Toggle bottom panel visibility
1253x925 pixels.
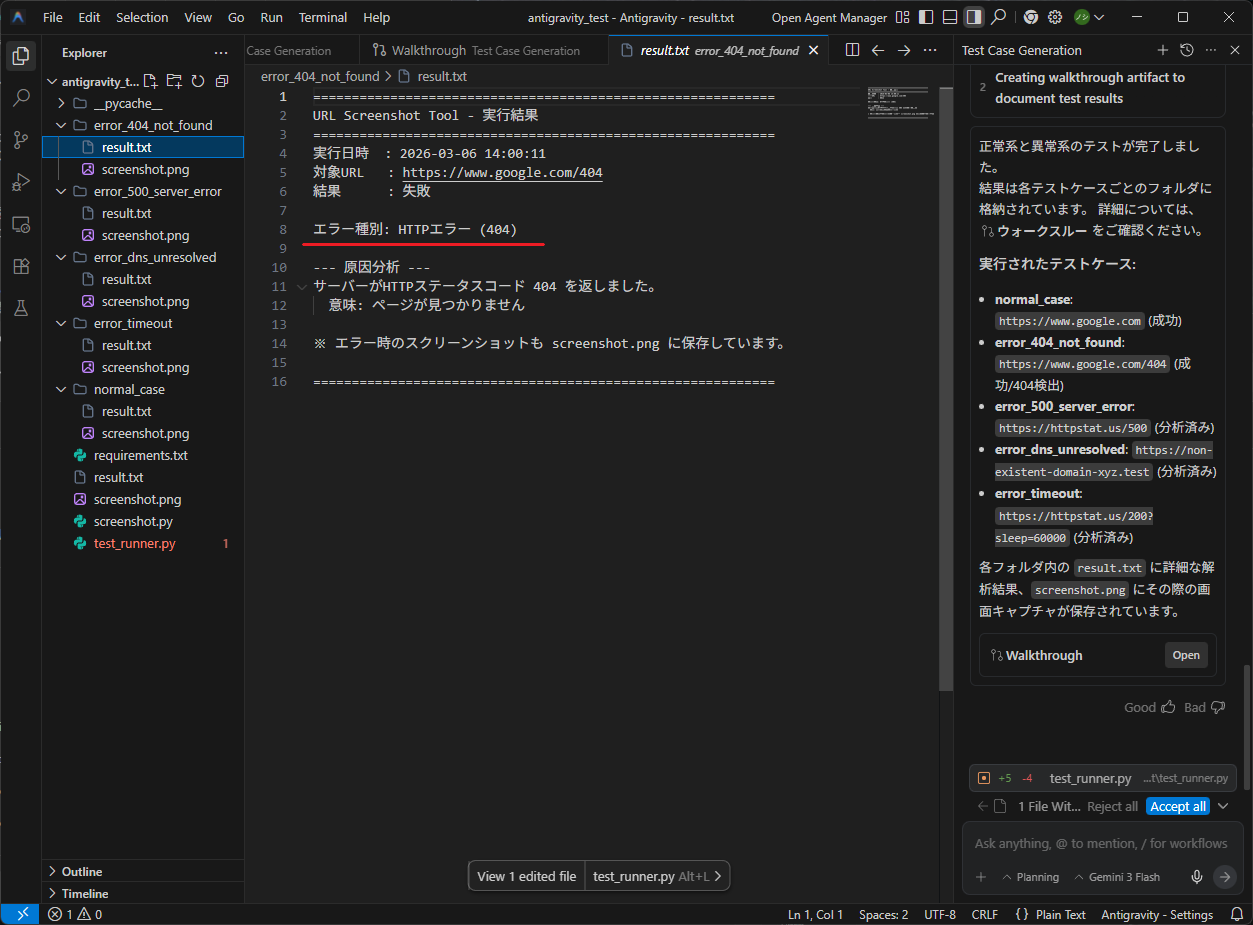[950, 17]
